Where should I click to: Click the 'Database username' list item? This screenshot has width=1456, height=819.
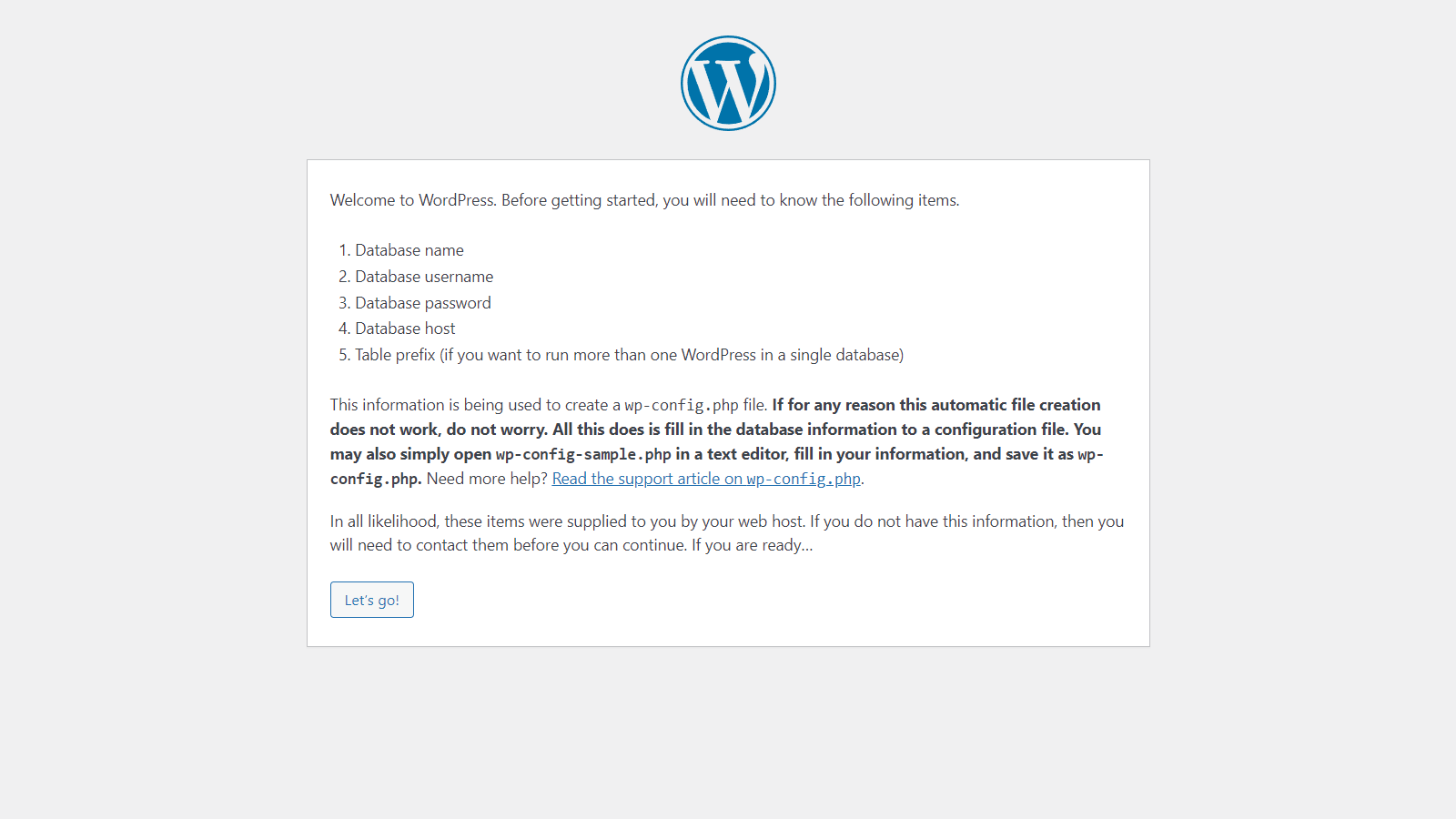point(424,277)
